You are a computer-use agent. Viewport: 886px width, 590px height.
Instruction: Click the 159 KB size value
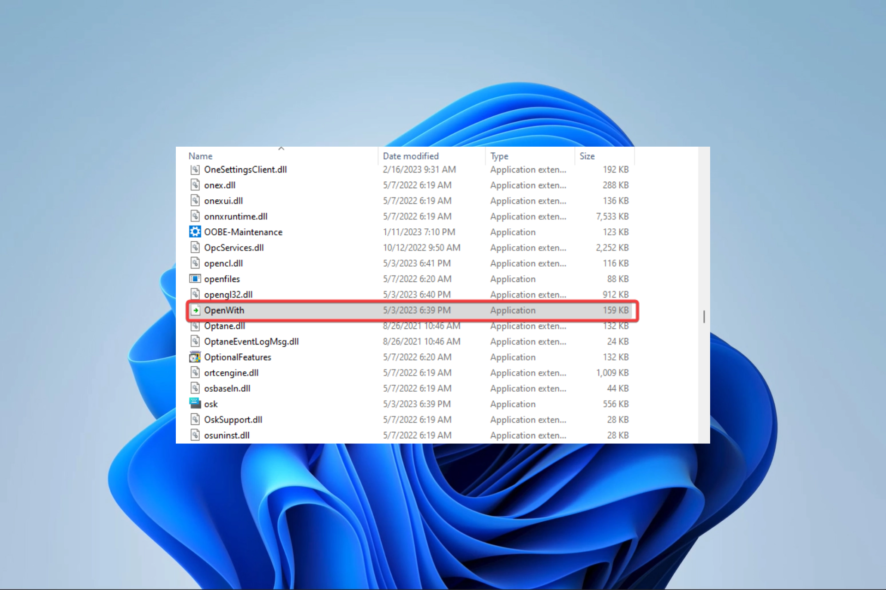point(616,310)
